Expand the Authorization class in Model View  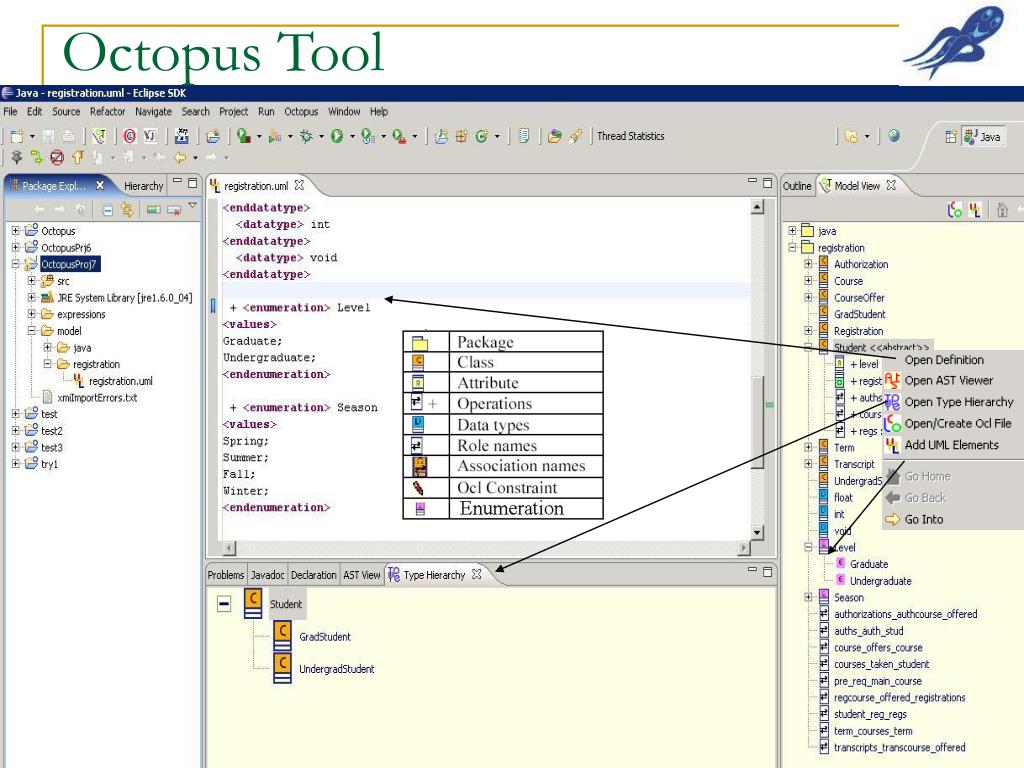click(808, 264)
